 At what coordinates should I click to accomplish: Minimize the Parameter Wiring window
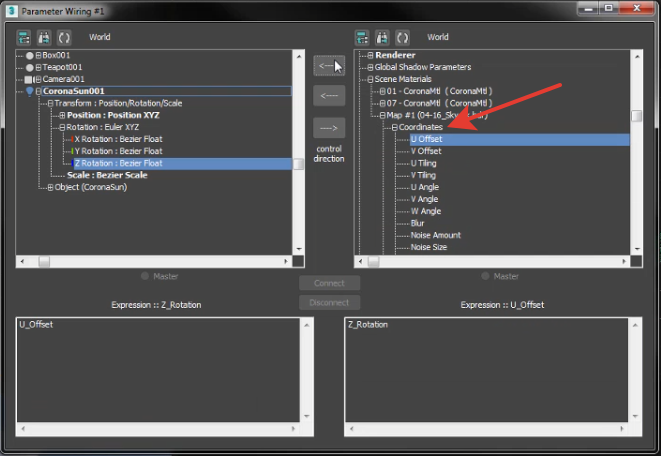pyautogui.click(x=589, y=8)
